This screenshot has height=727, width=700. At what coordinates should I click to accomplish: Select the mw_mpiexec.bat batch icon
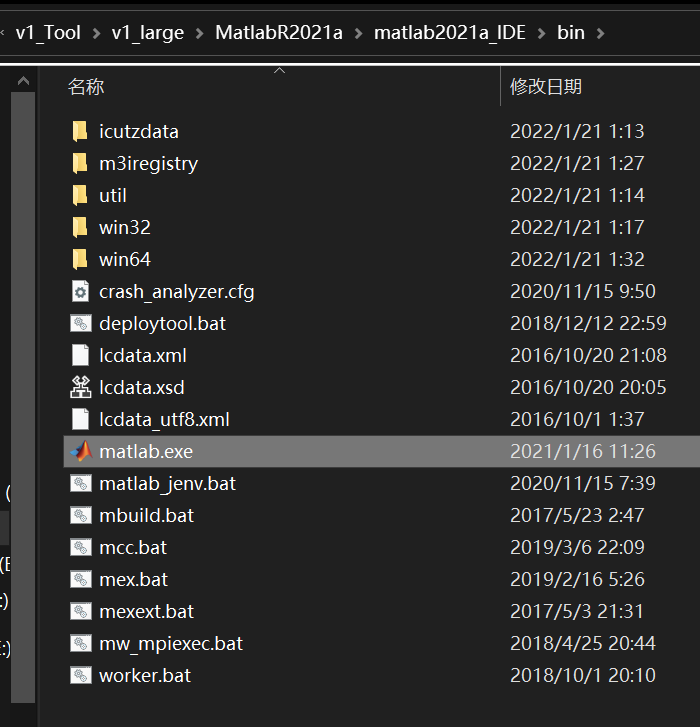point(81,643)
